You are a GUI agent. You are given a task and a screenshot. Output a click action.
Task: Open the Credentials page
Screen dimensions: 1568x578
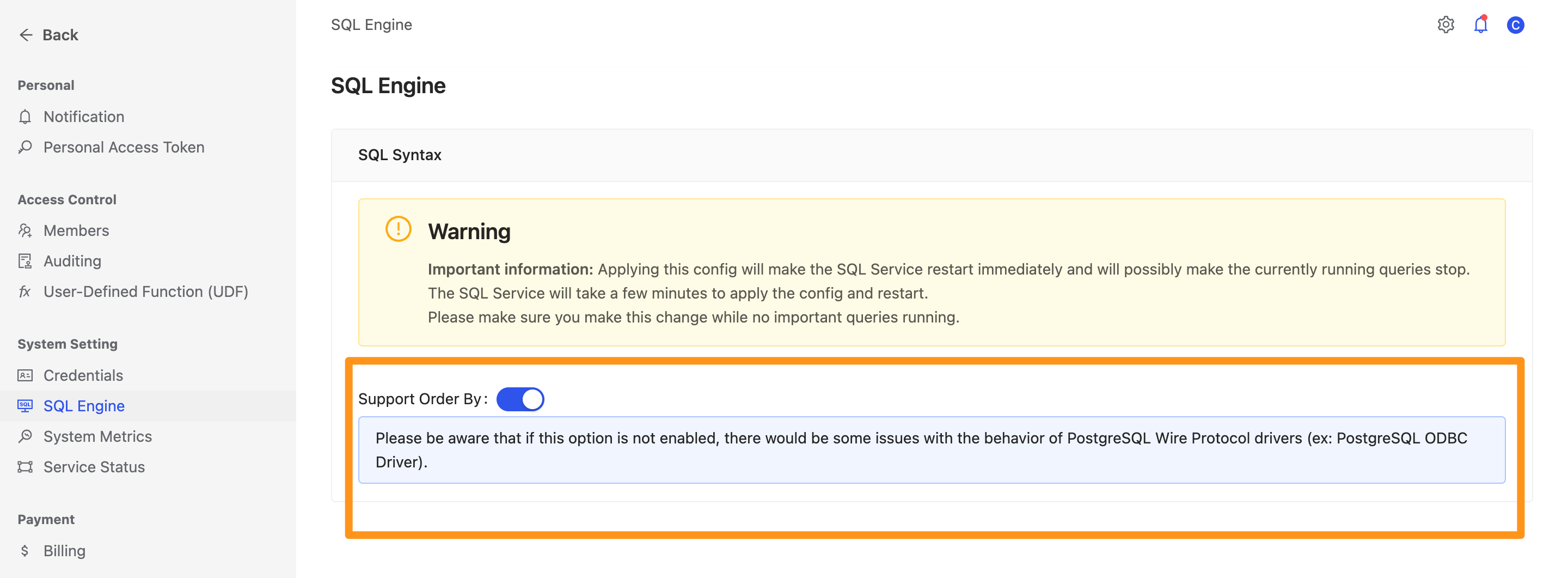point(83,376)
